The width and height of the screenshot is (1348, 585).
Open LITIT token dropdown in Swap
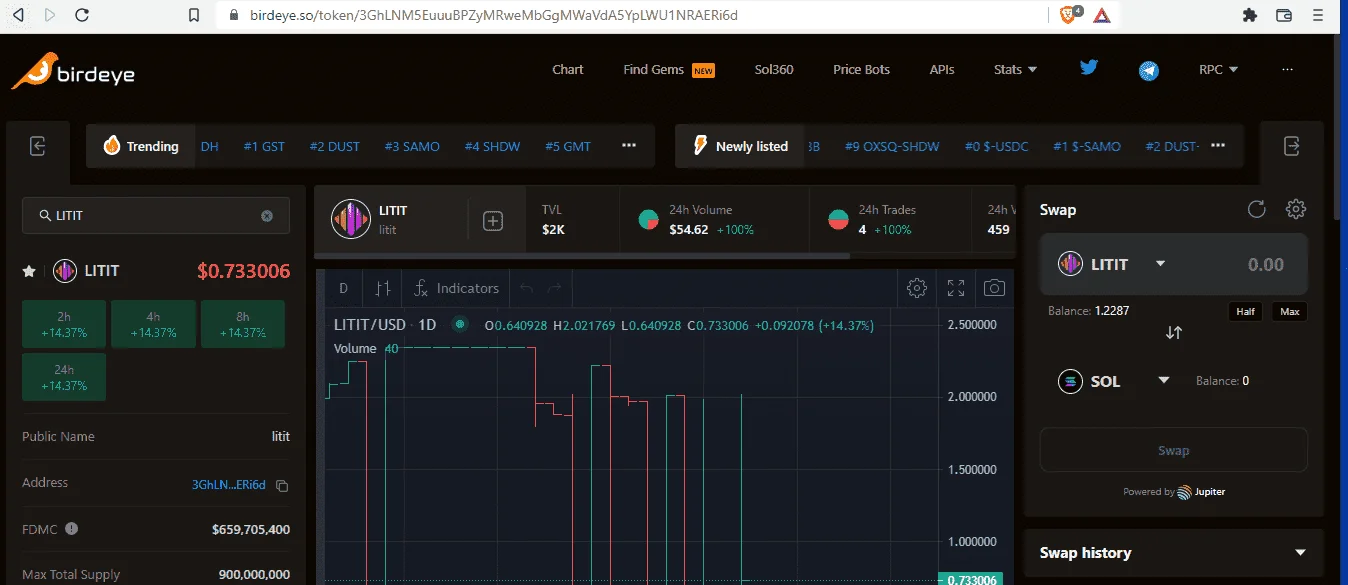(1161, 264)
